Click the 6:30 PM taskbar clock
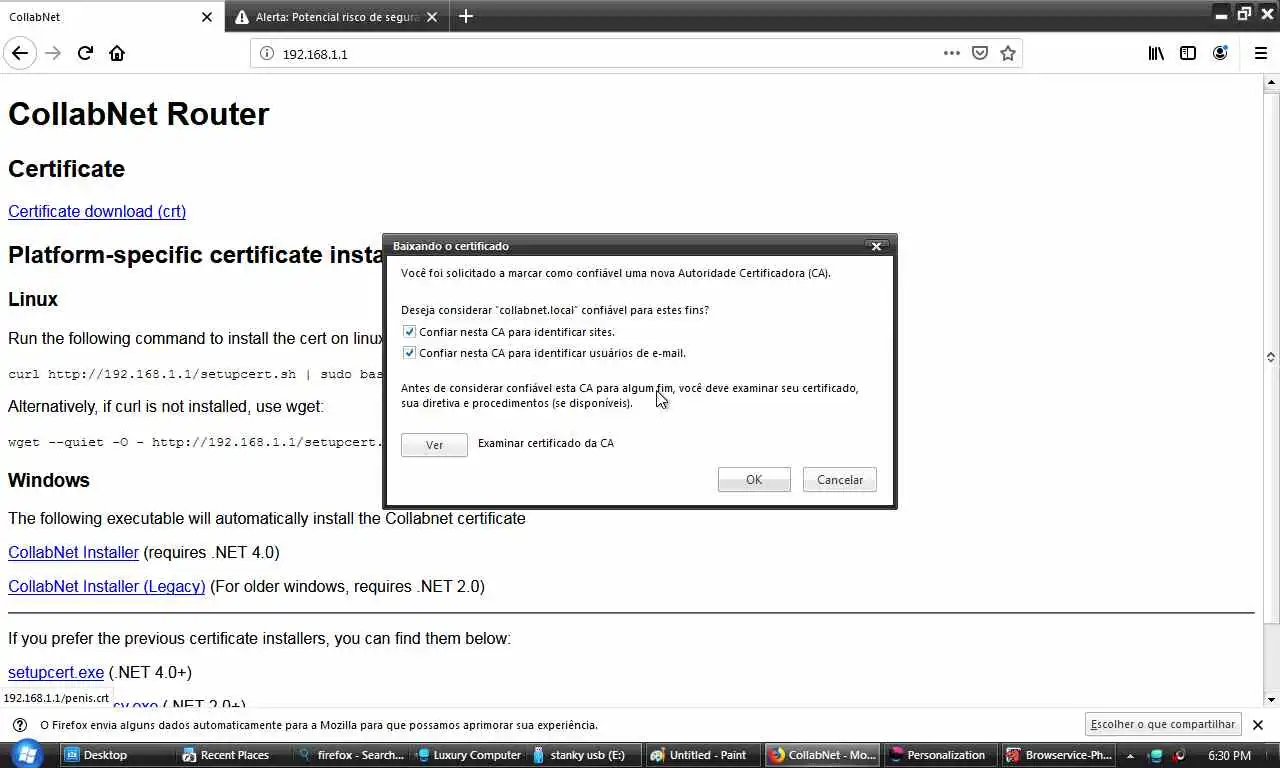Screen dimensions: 1280x768 coord(1229,755)
